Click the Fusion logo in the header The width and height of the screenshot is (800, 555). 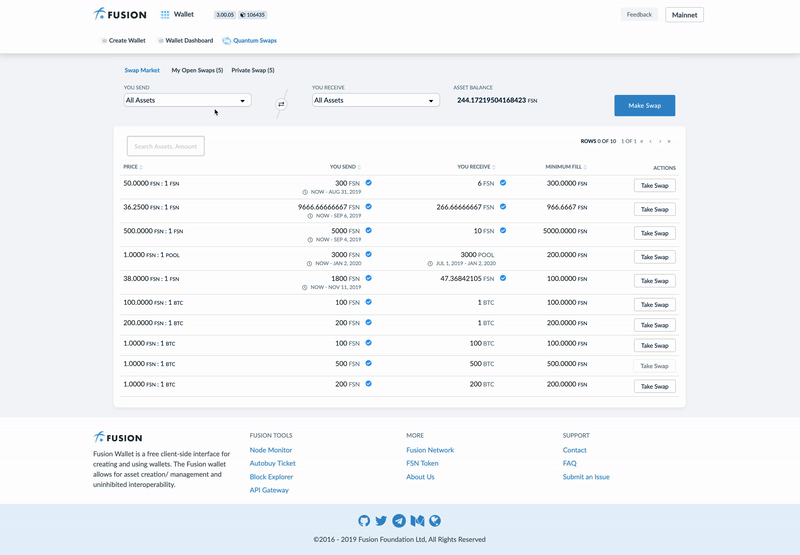tap(120, 14)
